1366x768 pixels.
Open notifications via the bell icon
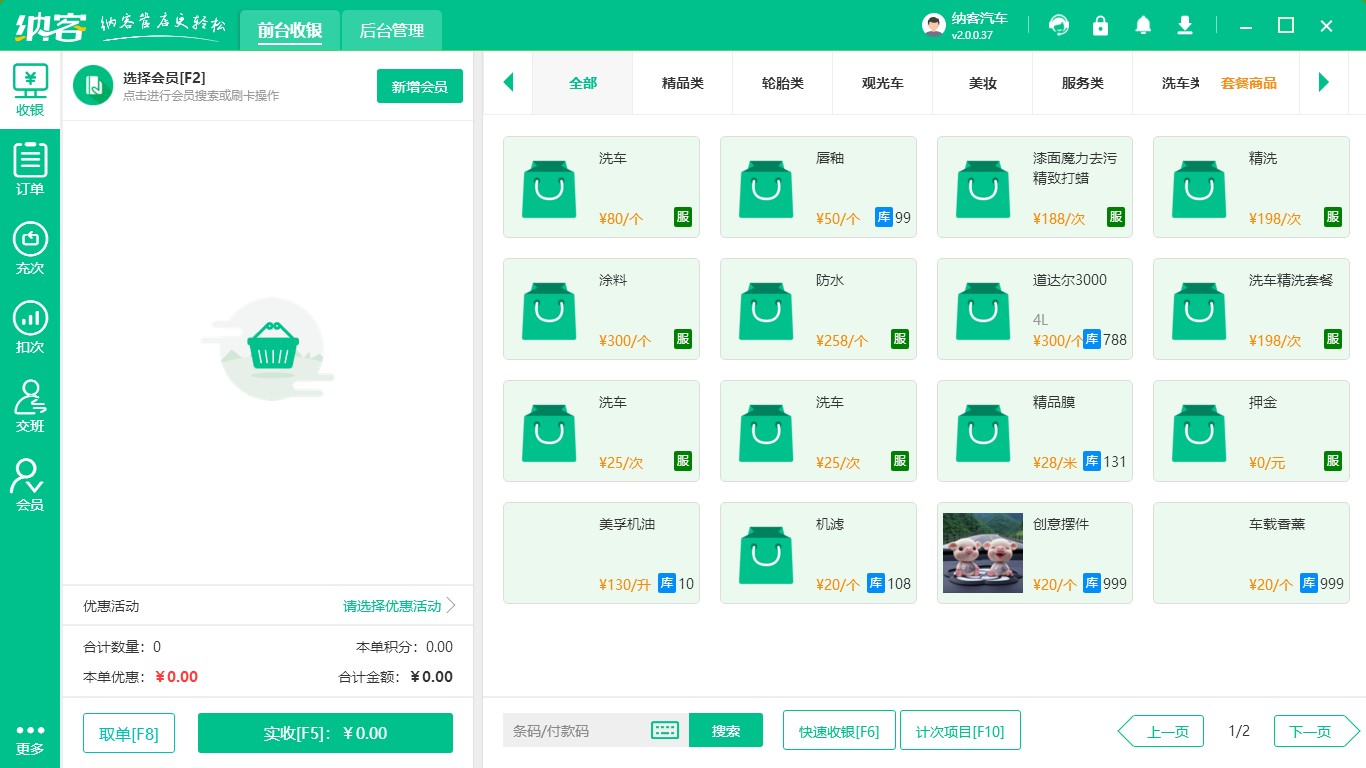click(x=1142, y=25)
